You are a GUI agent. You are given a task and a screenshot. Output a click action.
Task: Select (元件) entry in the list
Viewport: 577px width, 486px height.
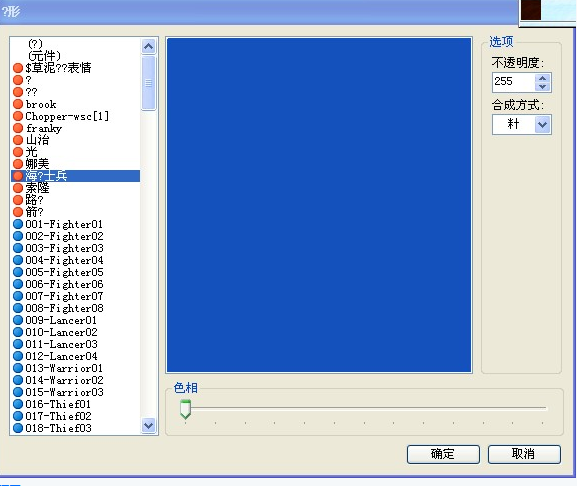[44, 56]
